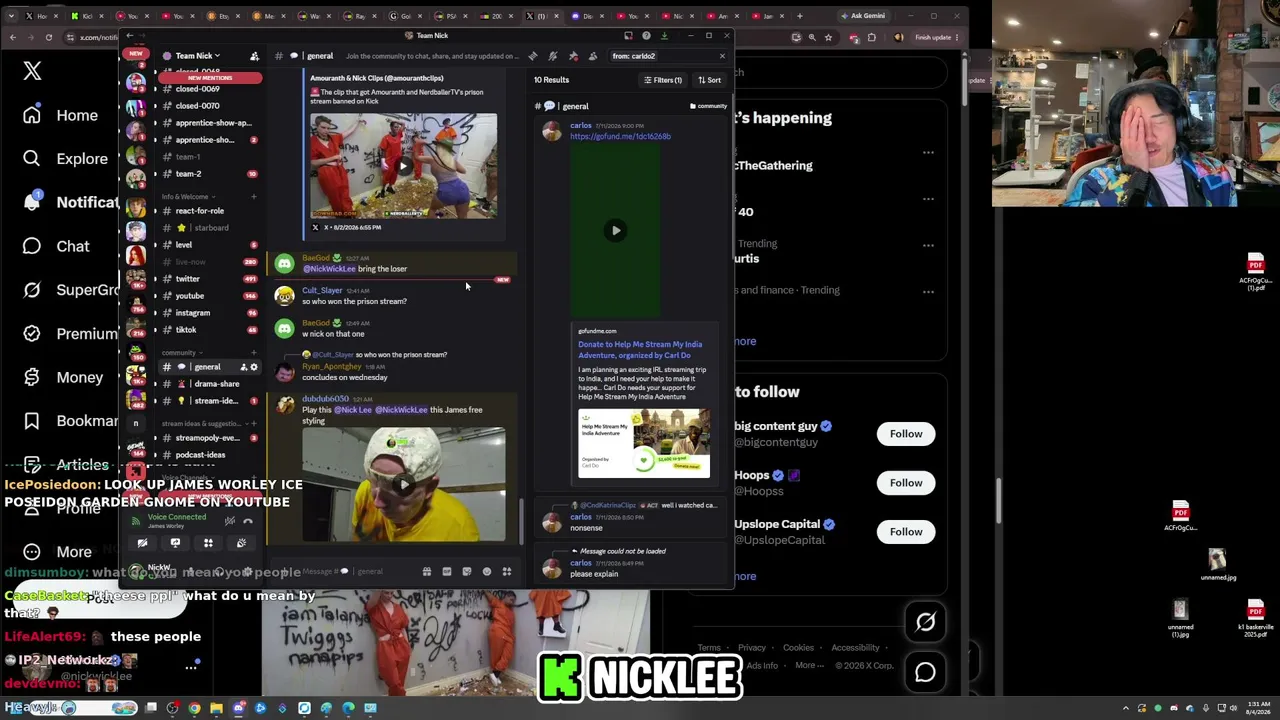Play the prison stream clip video
1280x720 pixels.
[403, 166]
